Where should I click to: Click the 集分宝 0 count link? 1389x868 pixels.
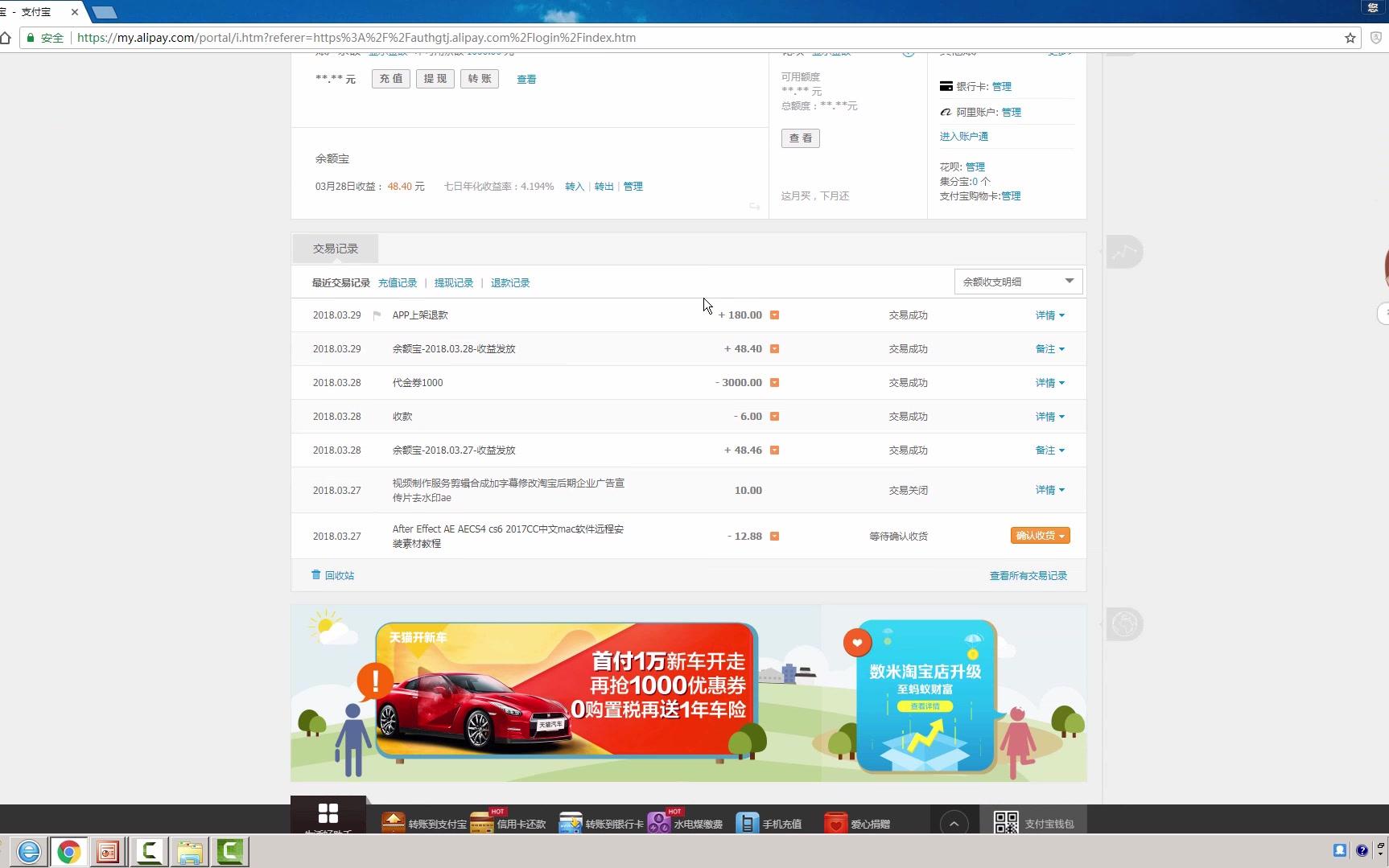(975, 182)
